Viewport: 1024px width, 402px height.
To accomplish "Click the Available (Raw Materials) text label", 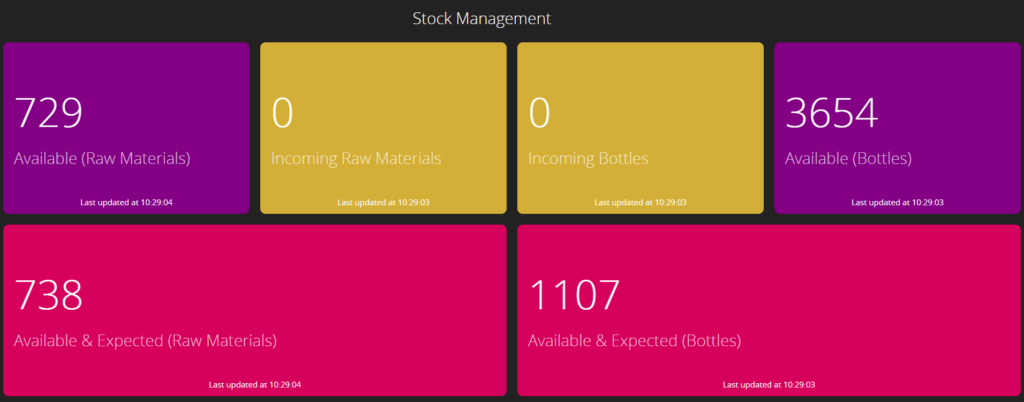I will (102, 159).
